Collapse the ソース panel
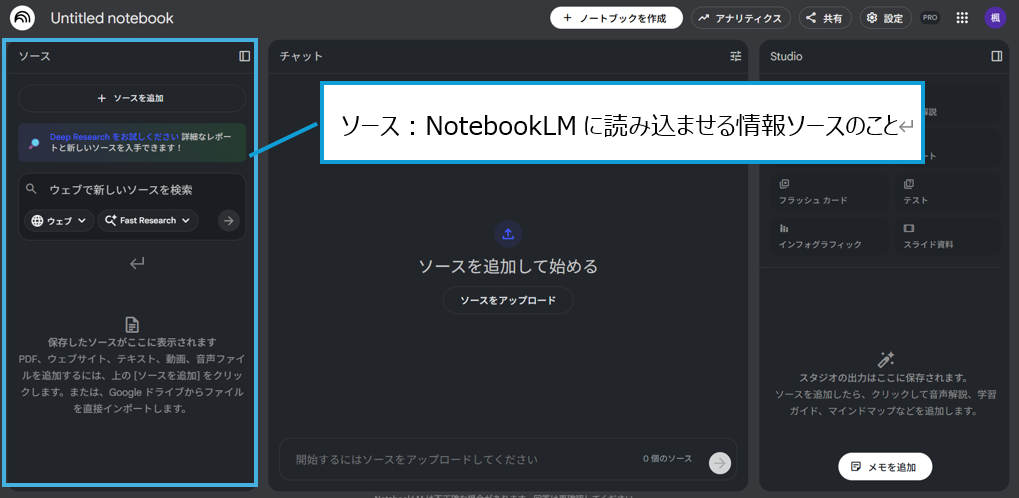This screenshot has height=498, width=1019. [244, 56]
